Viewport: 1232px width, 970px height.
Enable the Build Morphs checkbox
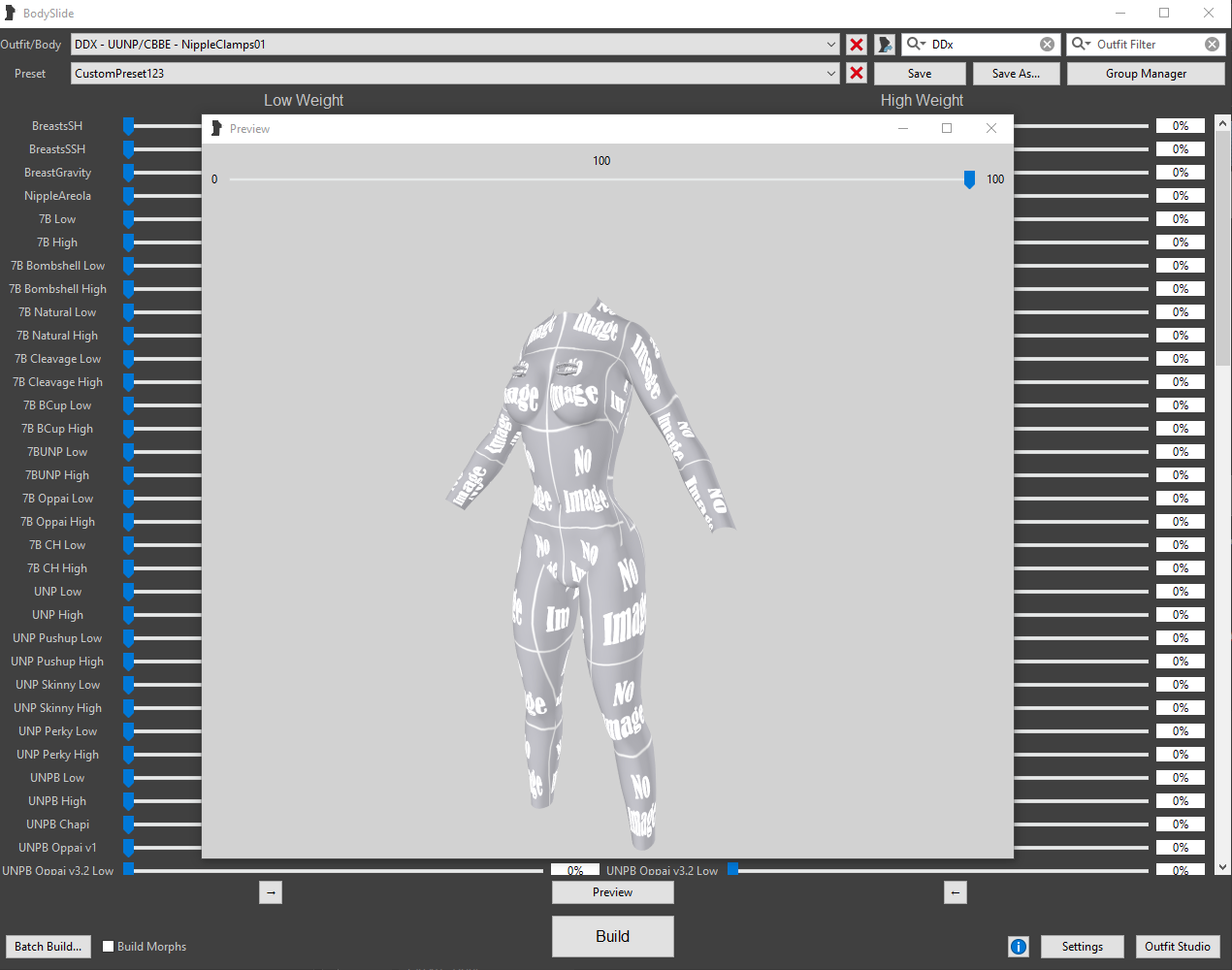[x=109, y=947]
